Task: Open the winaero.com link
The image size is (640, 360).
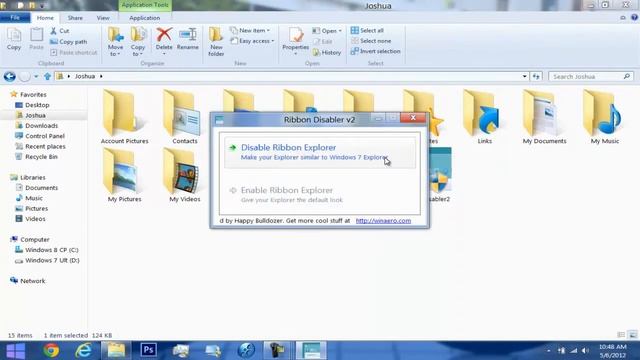Action: 383,220
